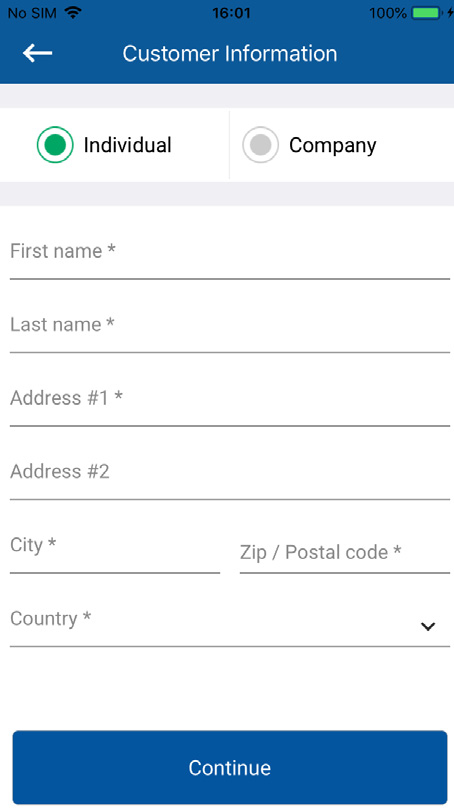Tap the Customer Information header title
The height and width of the screenshot is (809, 454).
(x=230, y=54)
